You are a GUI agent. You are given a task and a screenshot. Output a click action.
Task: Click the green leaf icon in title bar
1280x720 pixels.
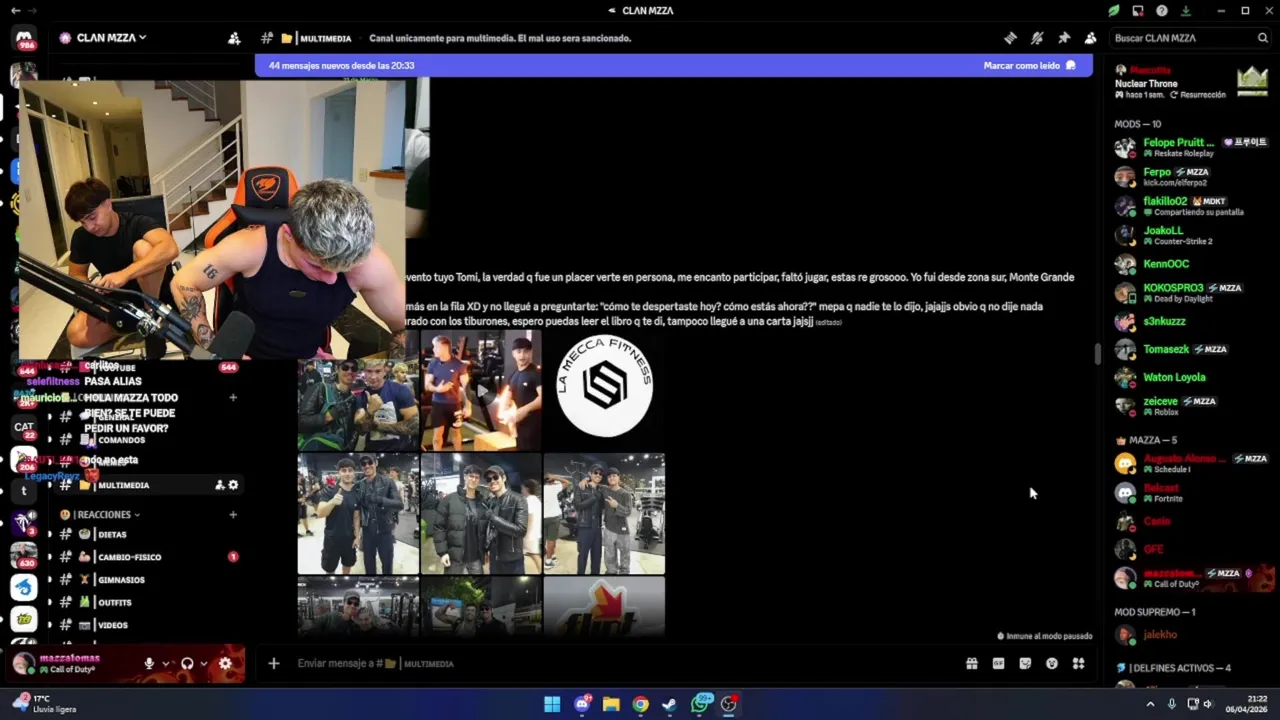tap(1113, 10)
